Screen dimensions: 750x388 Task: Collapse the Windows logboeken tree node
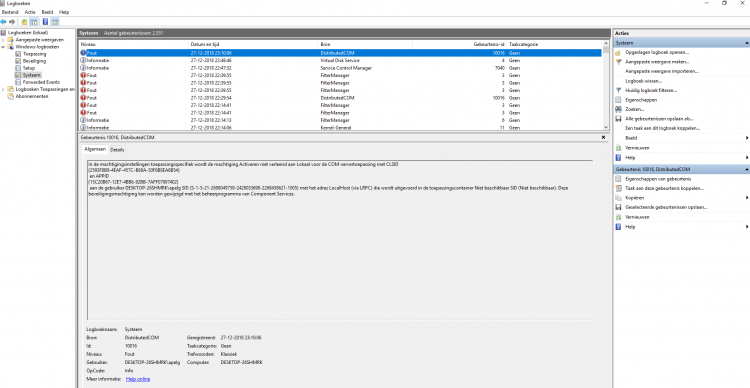pyautogui.click(x=3, y=47)
